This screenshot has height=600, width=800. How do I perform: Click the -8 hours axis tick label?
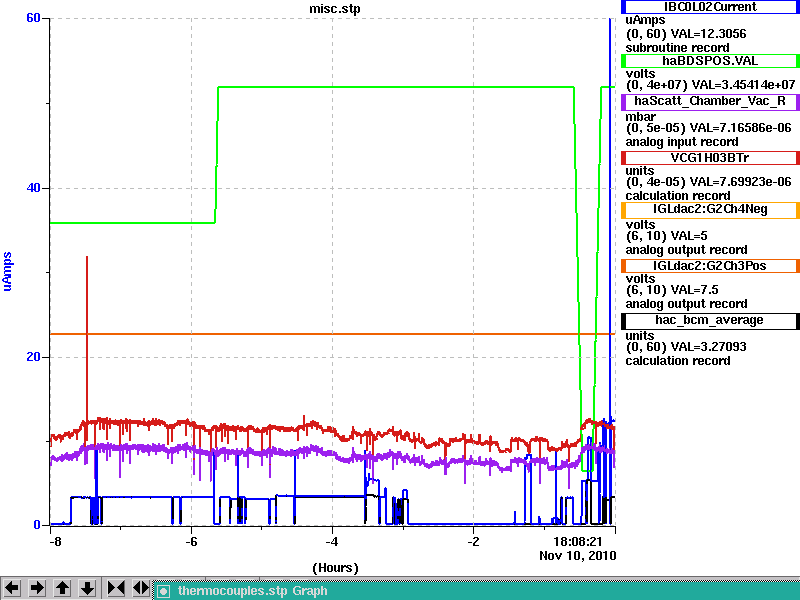[55, 542]
